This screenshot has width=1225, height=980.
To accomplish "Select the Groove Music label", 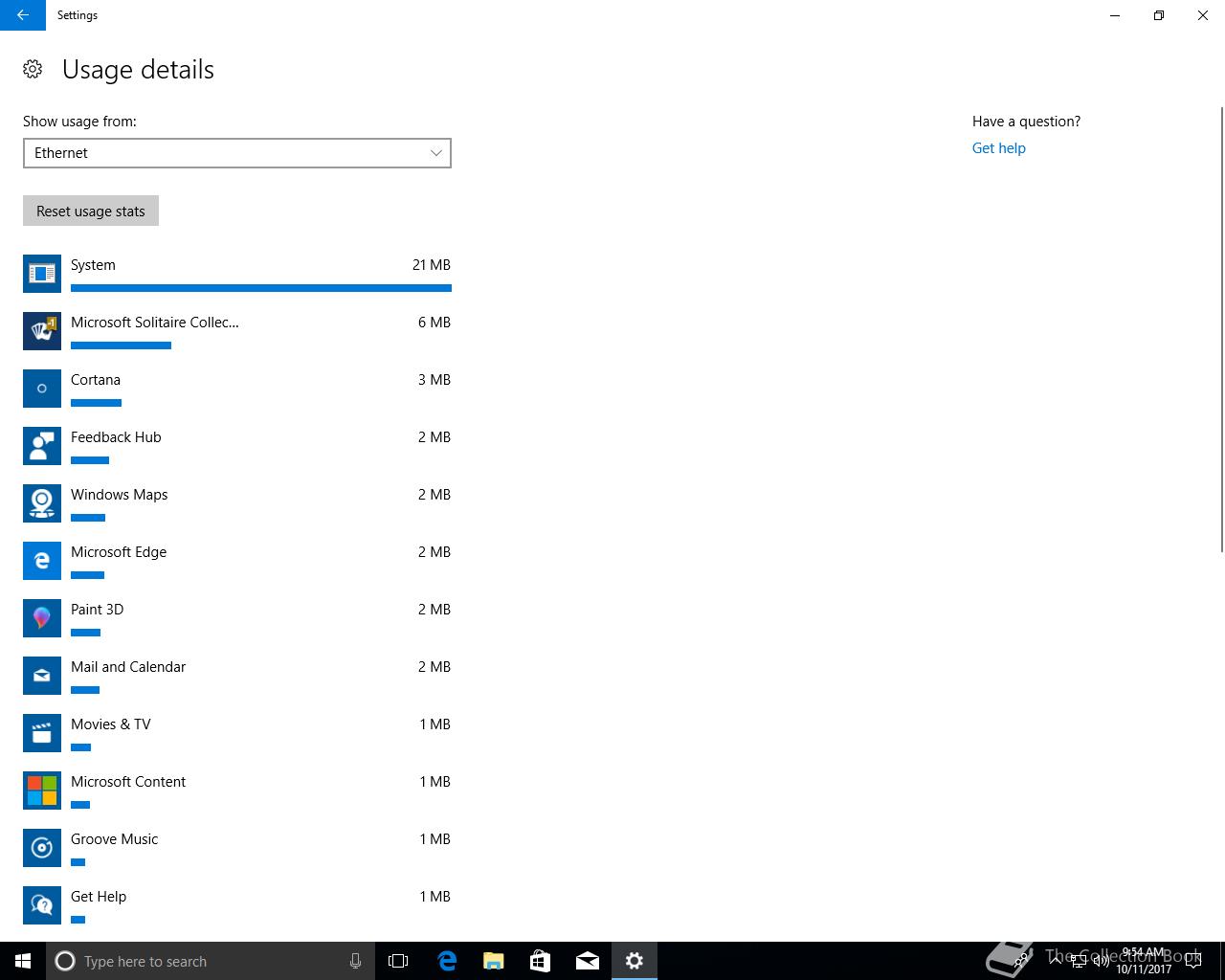I will pos(114,839).
